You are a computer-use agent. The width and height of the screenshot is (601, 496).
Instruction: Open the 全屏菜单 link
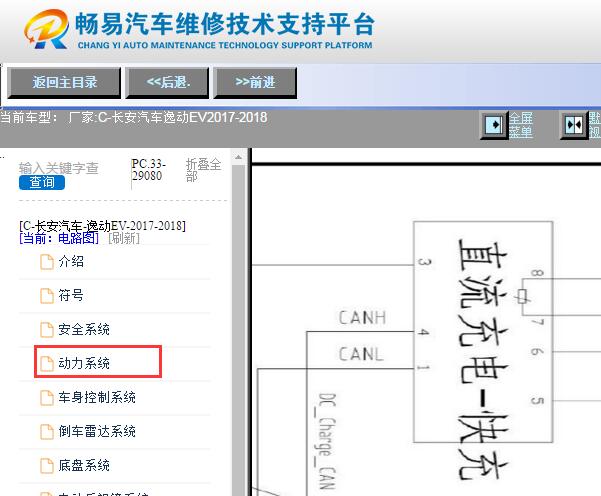coord(521,125)
